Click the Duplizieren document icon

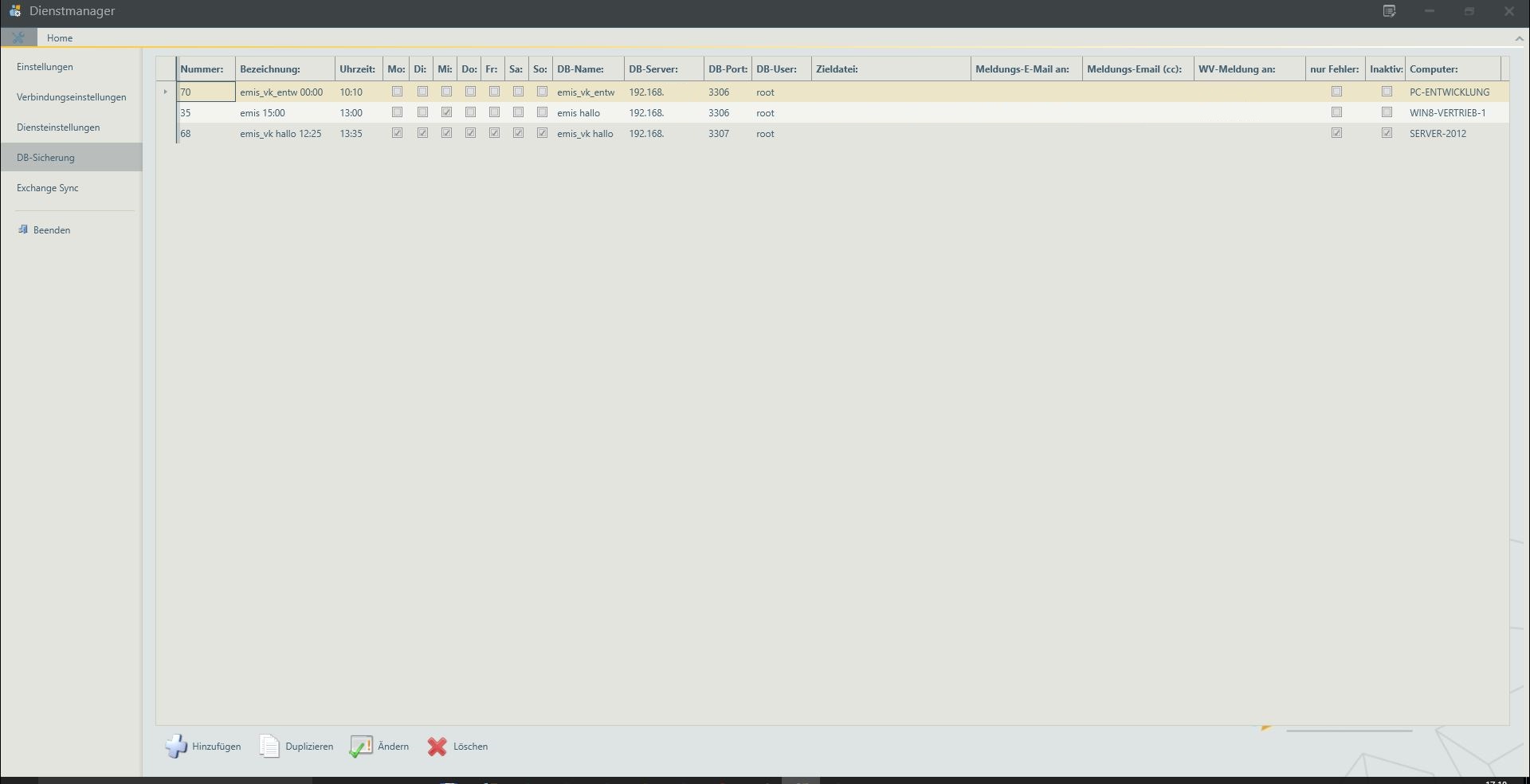pos(269,747)
